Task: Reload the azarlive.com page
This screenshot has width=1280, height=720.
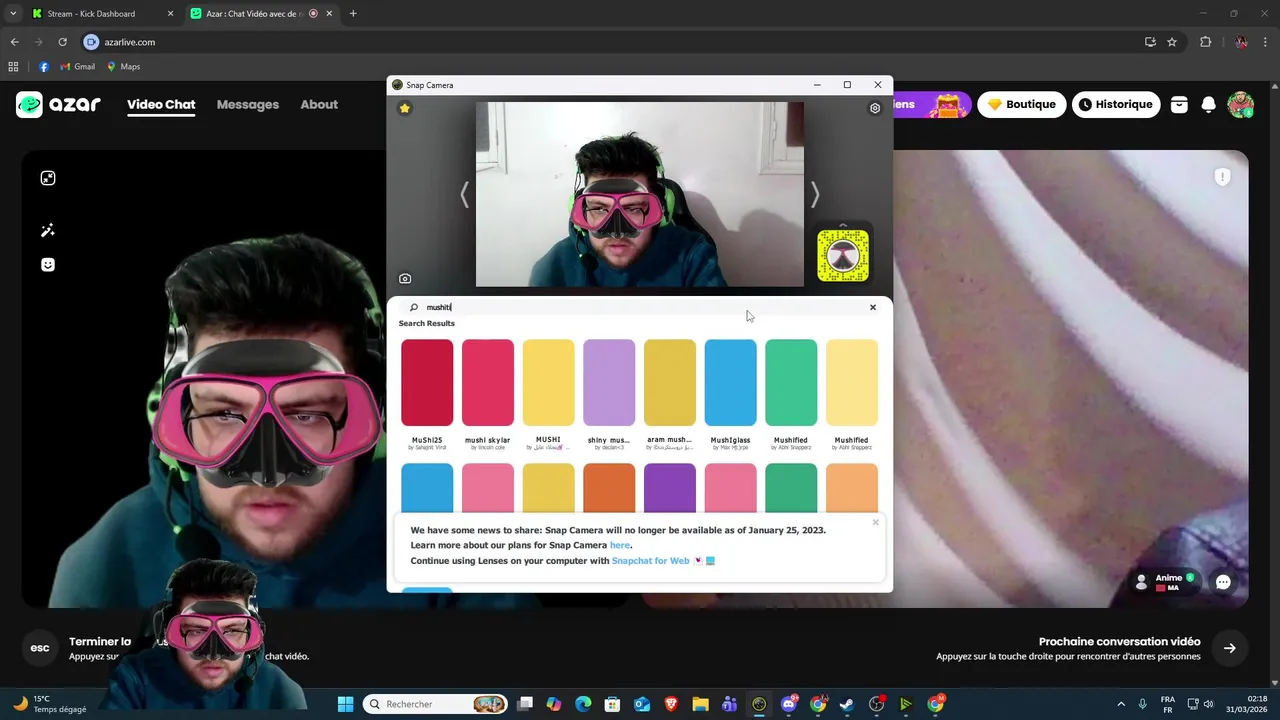Action: [62, 42]
